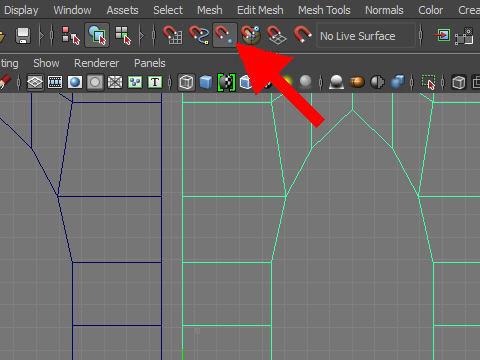
Task: Open the Show viewport menu
Action: click(46, 63)
